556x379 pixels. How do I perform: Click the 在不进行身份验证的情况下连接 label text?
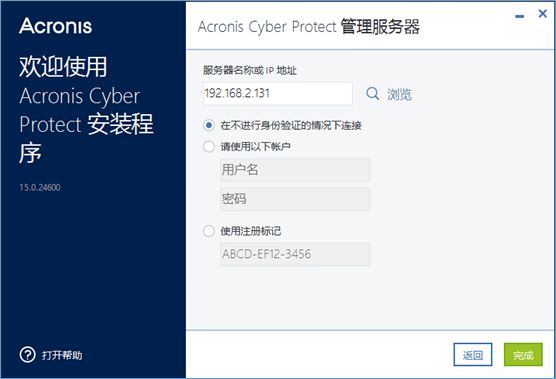click(x=291, y=126)
